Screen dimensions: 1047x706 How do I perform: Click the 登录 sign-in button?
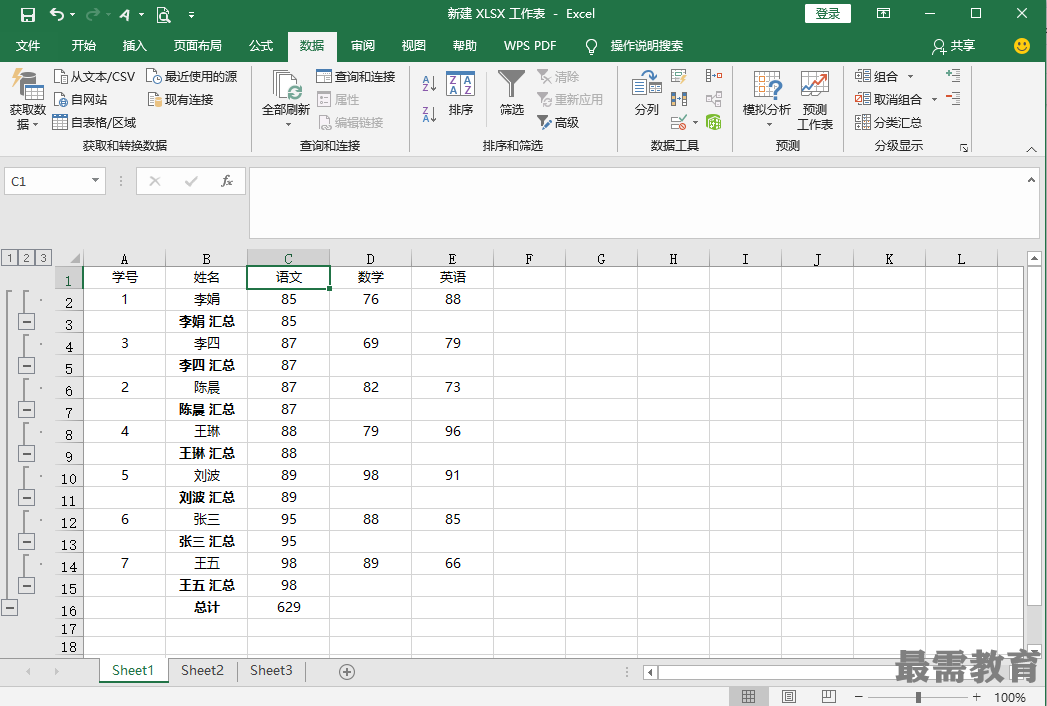(827, 13)
